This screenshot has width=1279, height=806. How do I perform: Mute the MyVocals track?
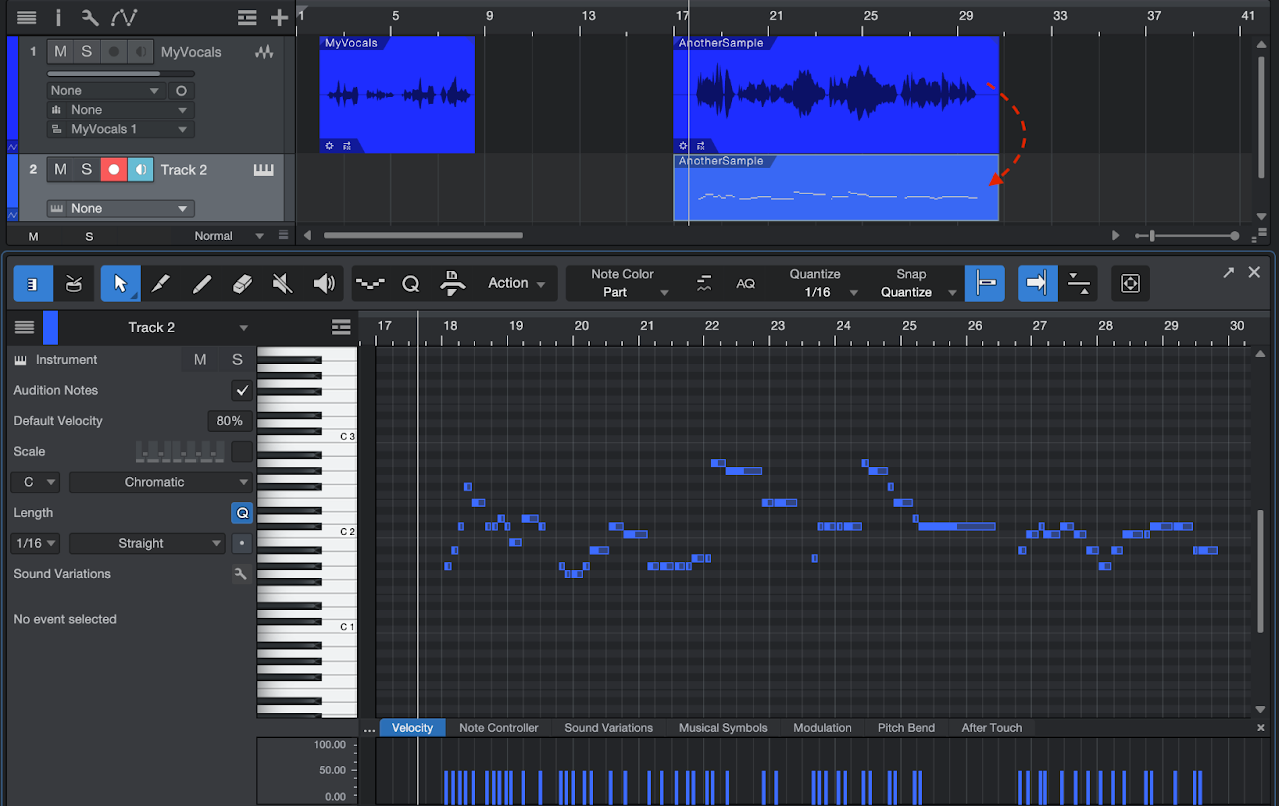[59, 51]
